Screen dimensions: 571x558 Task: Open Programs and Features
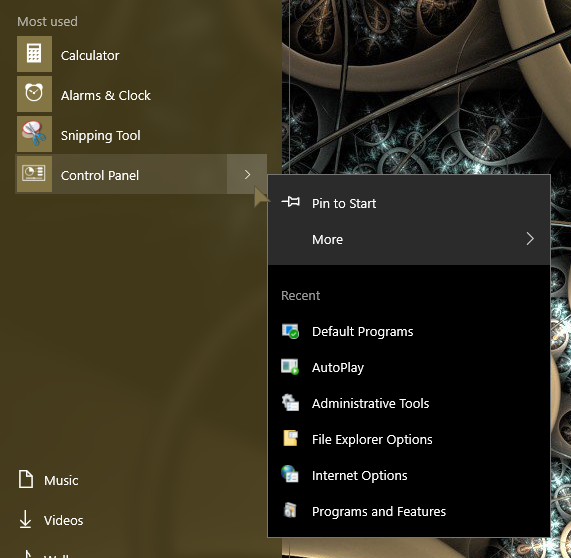click(x=409, y=511)
